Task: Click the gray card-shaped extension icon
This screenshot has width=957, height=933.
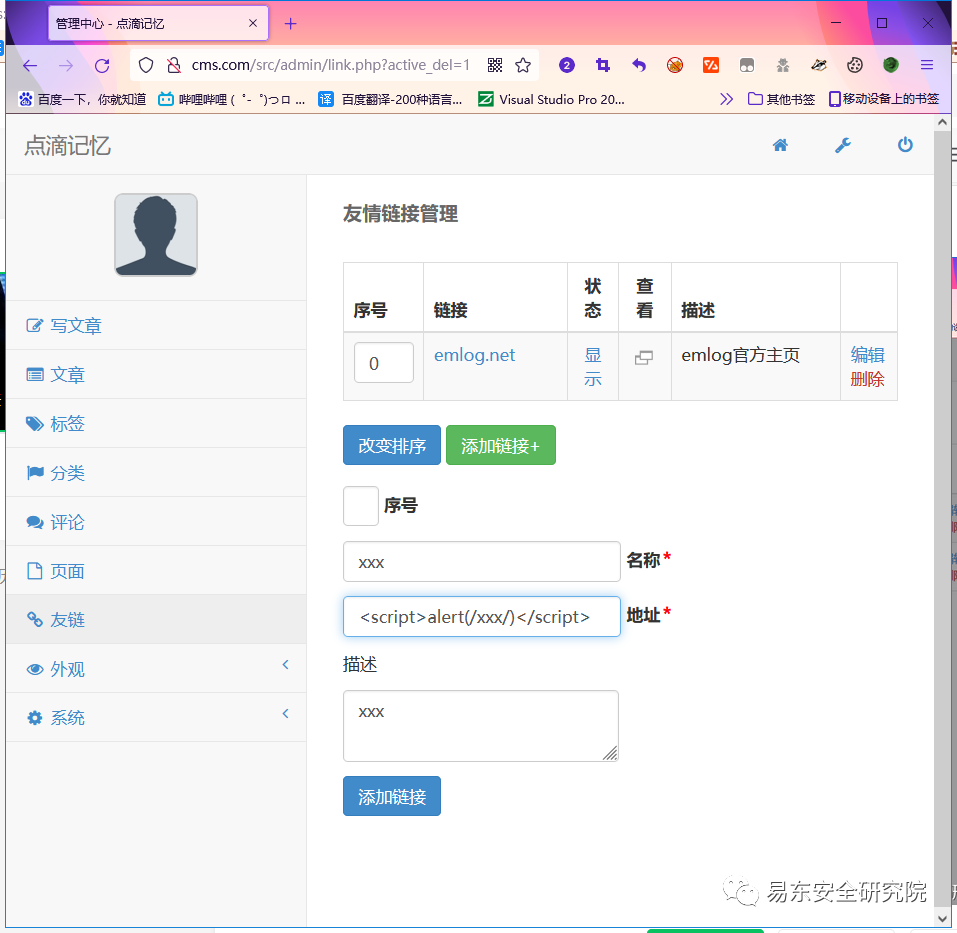Action: point(746,65)
